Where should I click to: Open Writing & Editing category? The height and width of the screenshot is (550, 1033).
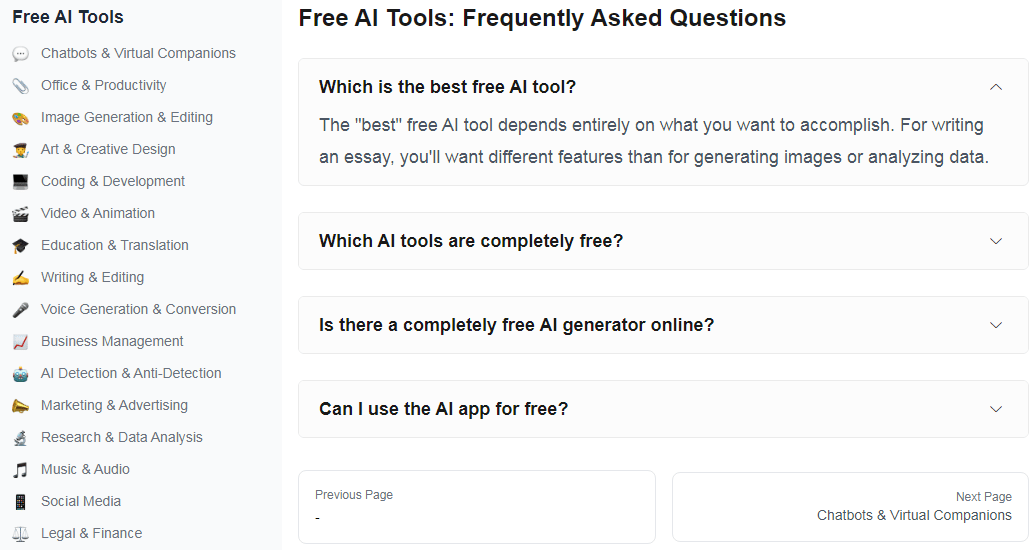pyautogui.click(x=92, y=278)
